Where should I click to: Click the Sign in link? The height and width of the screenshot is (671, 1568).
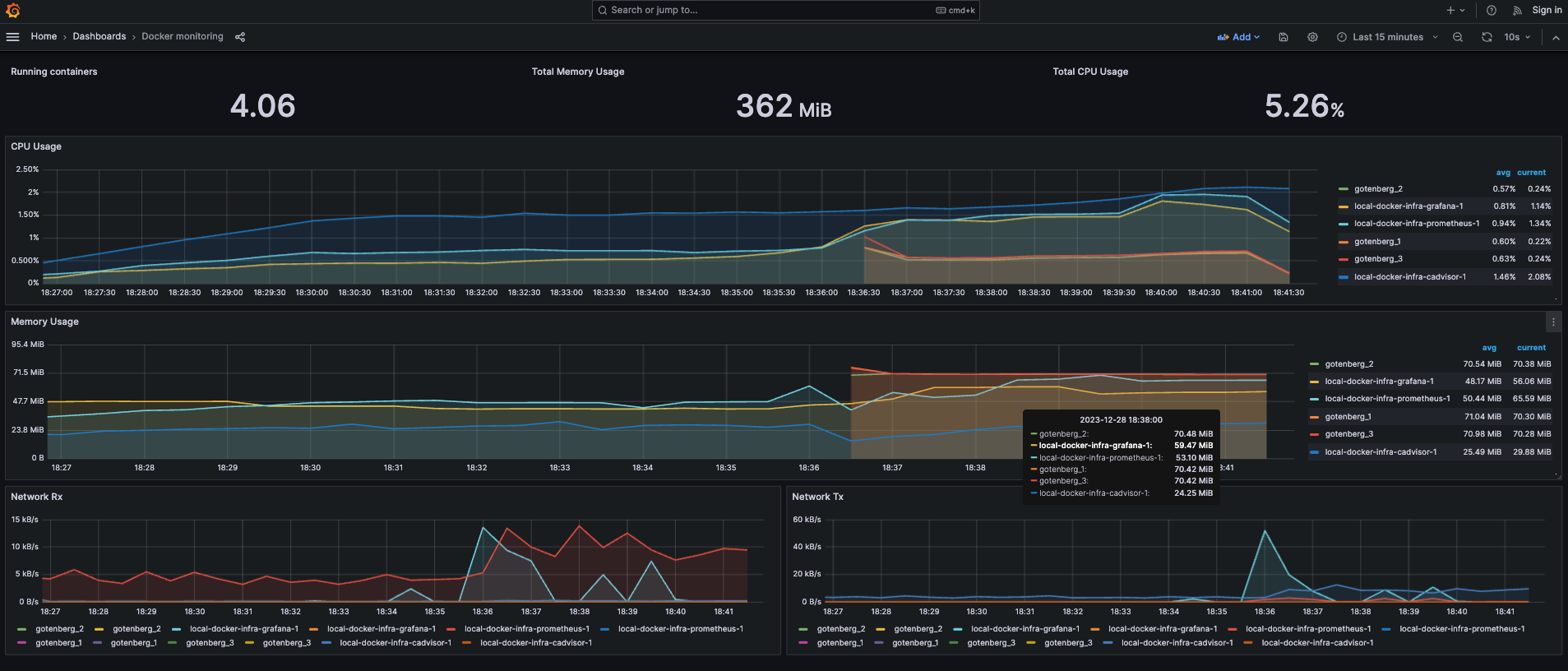pos(1547,10)
